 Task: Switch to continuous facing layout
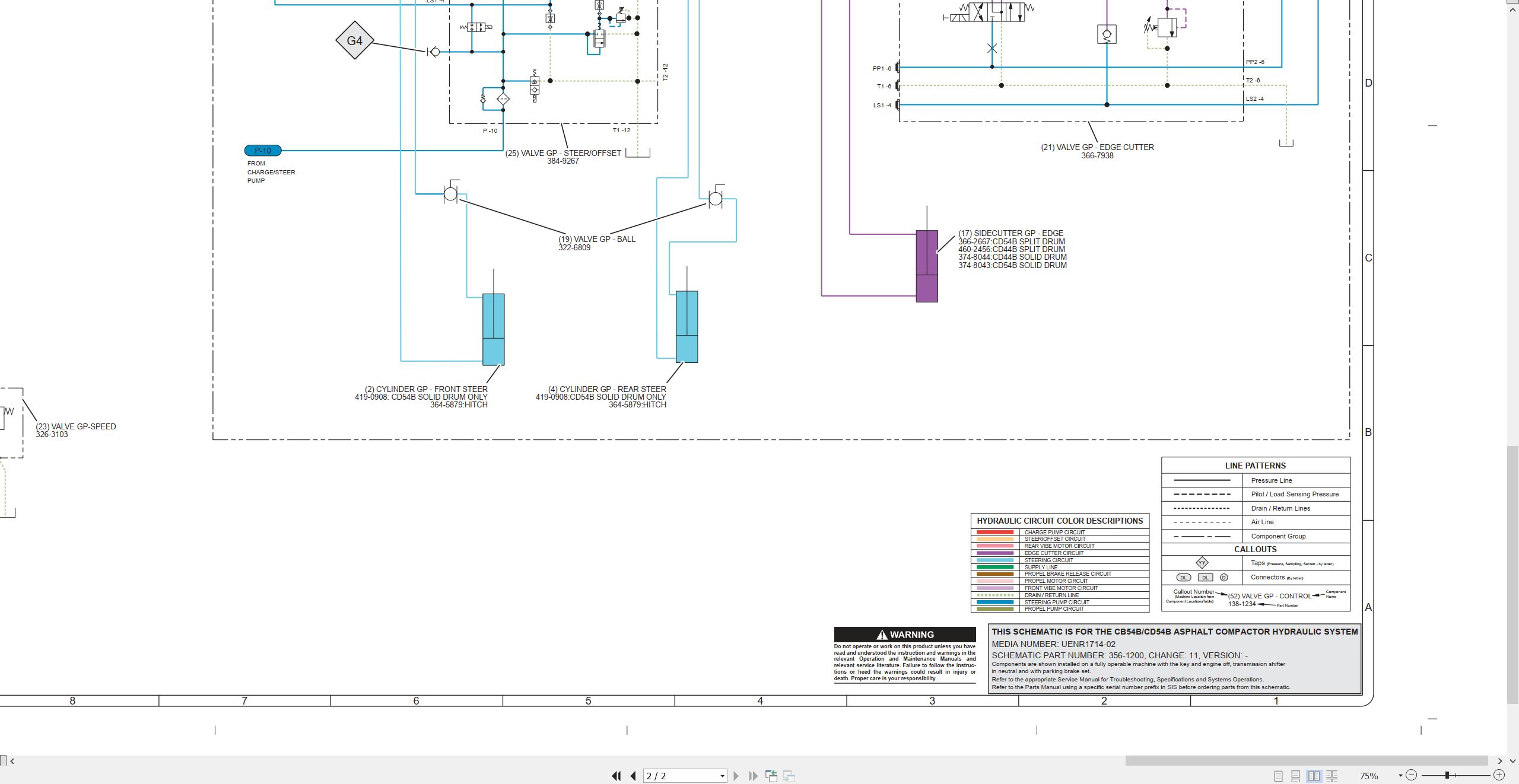(1332, 776)
